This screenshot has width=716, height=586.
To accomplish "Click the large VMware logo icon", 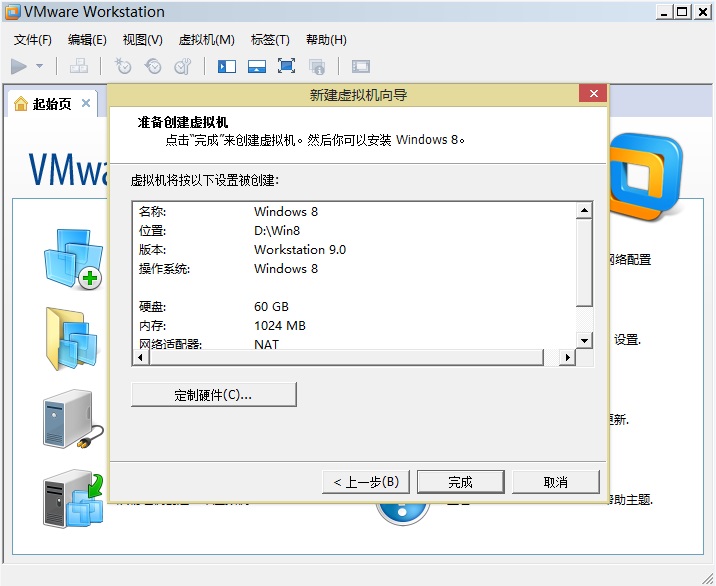I will pyautogui.click(x=647, y=176).
